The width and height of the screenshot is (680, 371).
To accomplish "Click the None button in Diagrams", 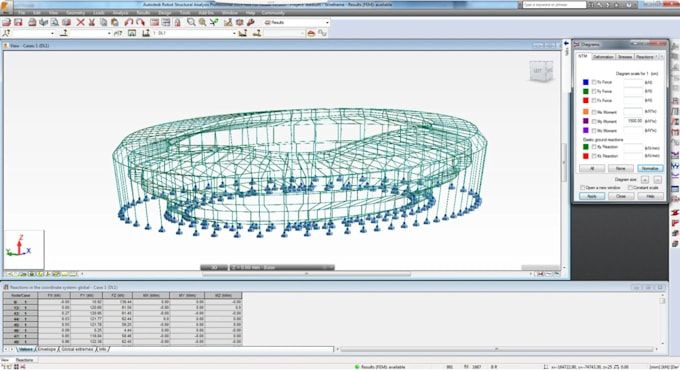I will tap(621, 168).
